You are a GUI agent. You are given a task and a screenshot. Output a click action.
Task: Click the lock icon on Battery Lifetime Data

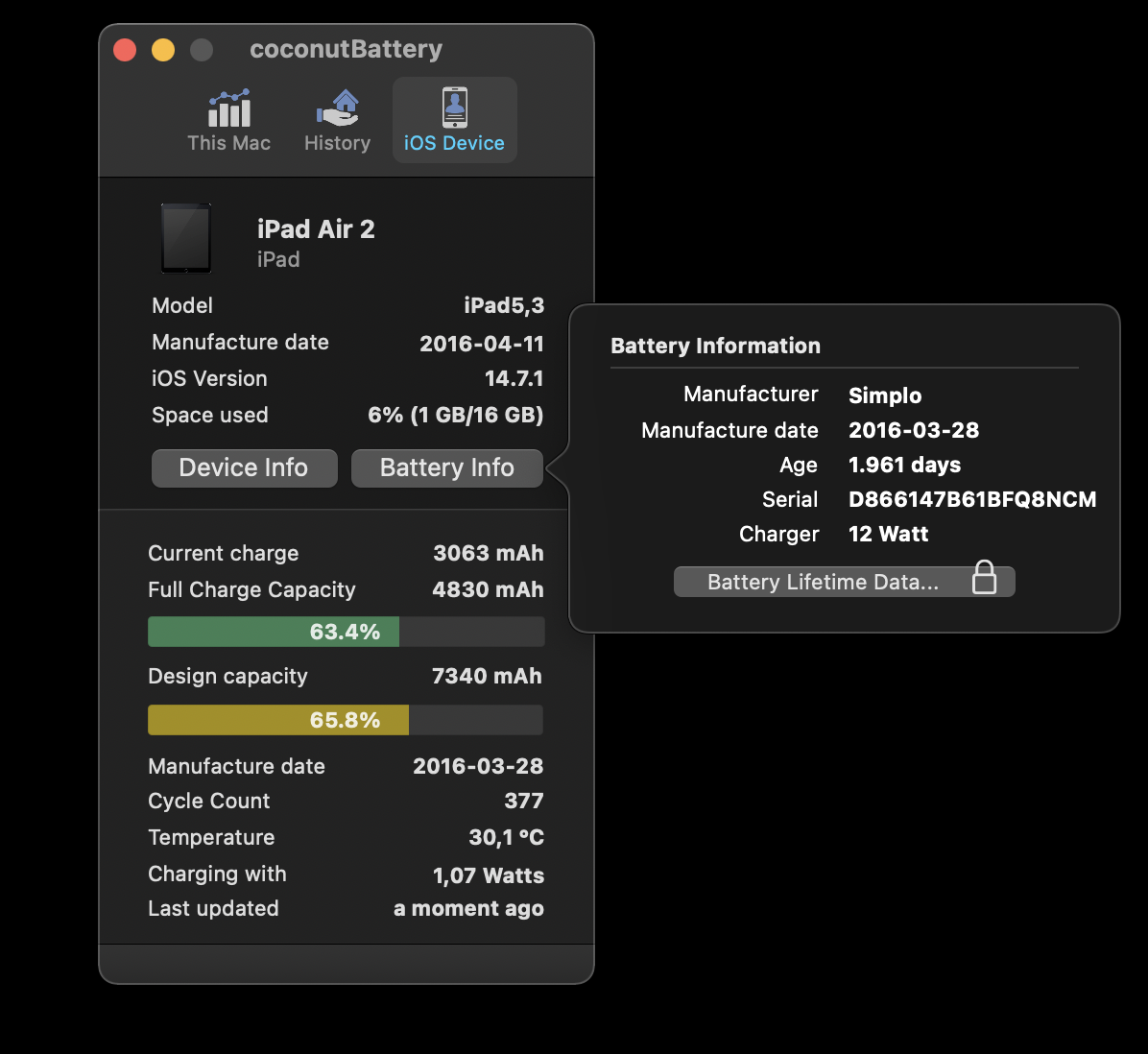pos(984,578)
